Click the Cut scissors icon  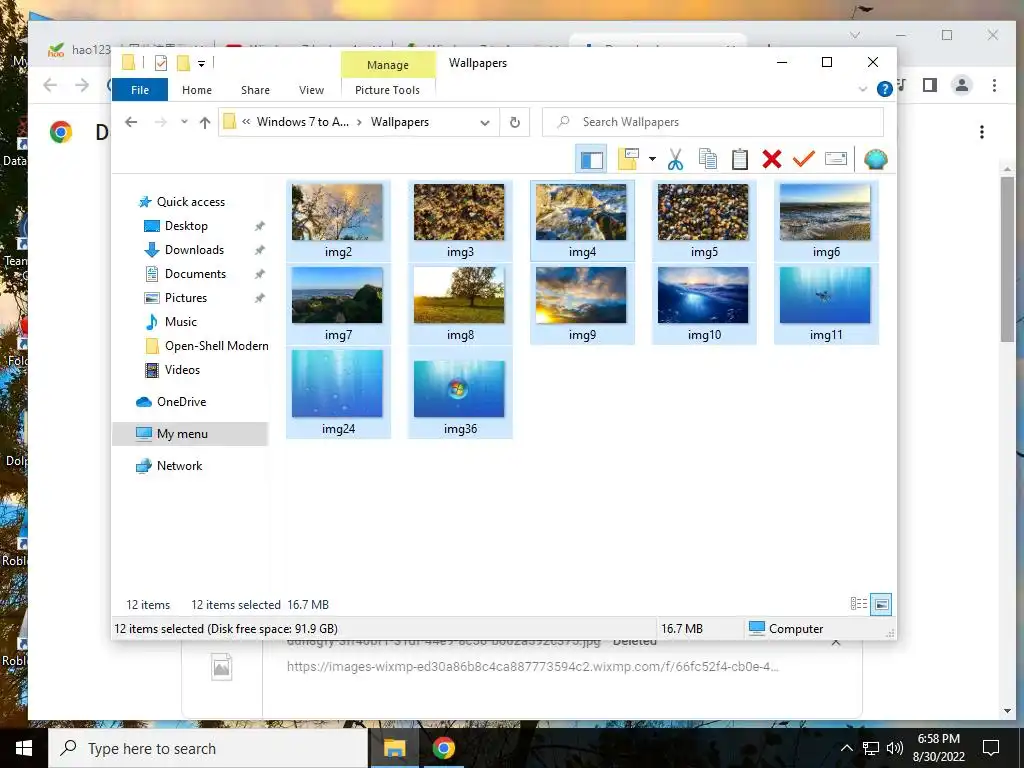point(675,159)
